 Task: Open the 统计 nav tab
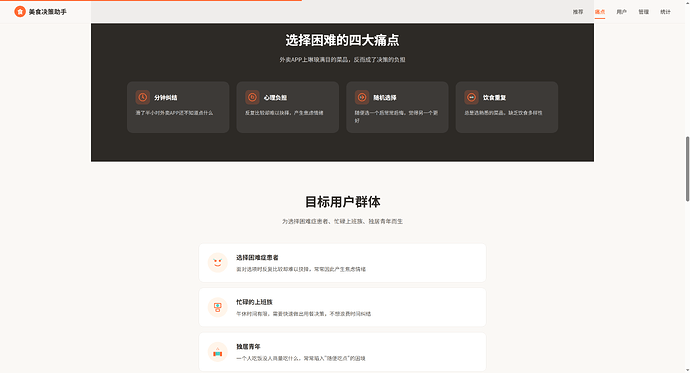(665, 12)
